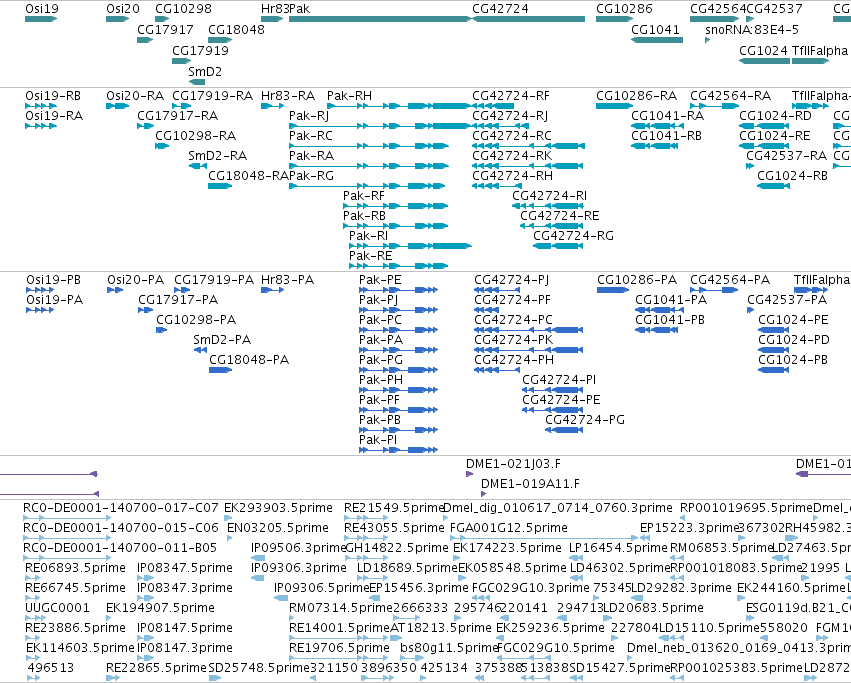This screenshot has width=851, height=683.
Task: Select the Pak-RH transcript label
Action: pyautogui.click(x=349, y=96)
